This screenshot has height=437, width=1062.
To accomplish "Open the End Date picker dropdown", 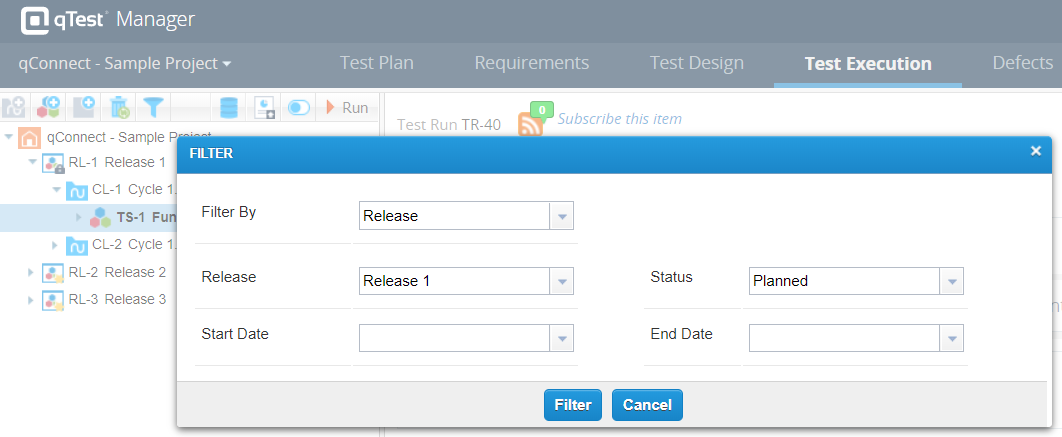I will (951, 340).
